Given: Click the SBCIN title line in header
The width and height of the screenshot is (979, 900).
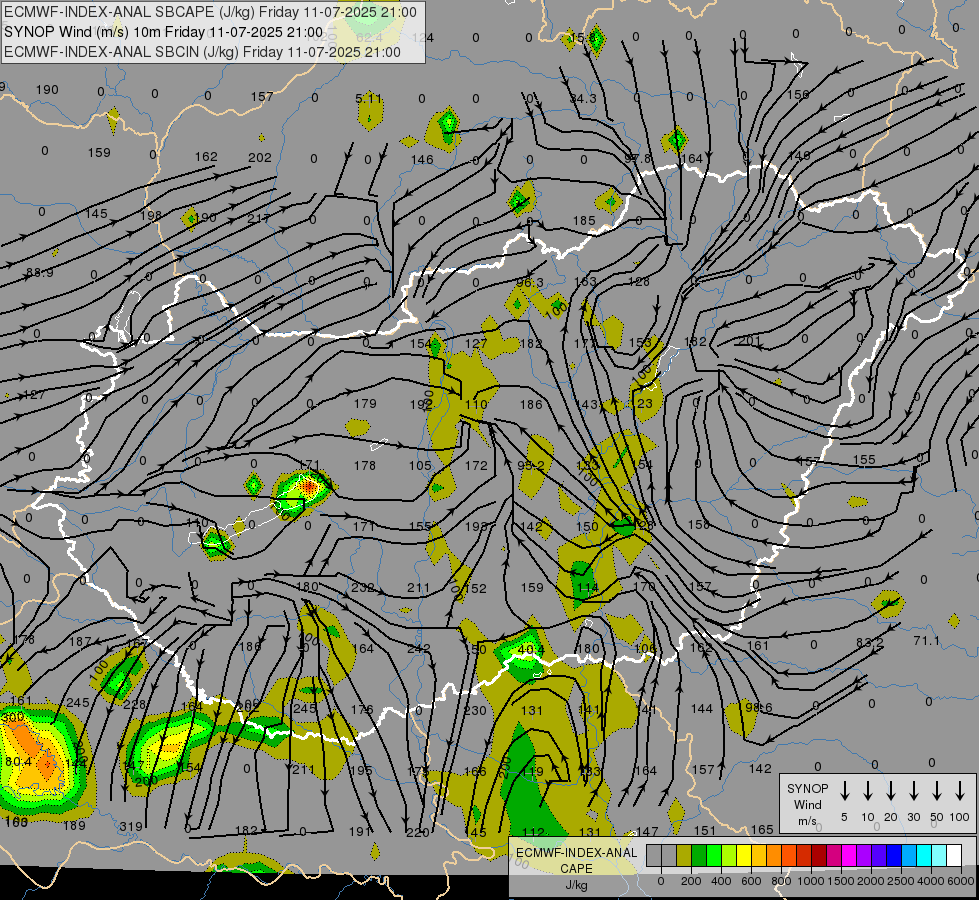Looking at the screenshot, I should (202, 52).
